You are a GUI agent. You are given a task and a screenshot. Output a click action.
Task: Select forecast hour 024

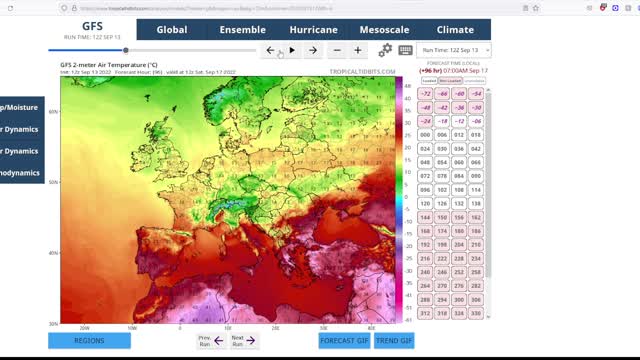(425, 149)
